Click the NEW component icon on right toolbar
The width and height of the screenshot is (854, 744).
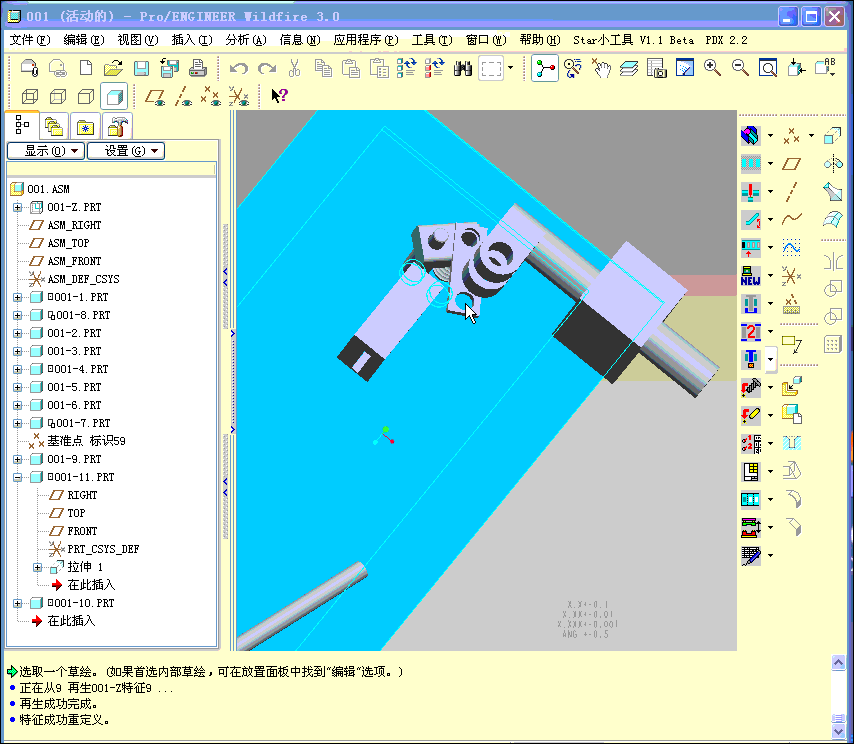pos(751,276)
